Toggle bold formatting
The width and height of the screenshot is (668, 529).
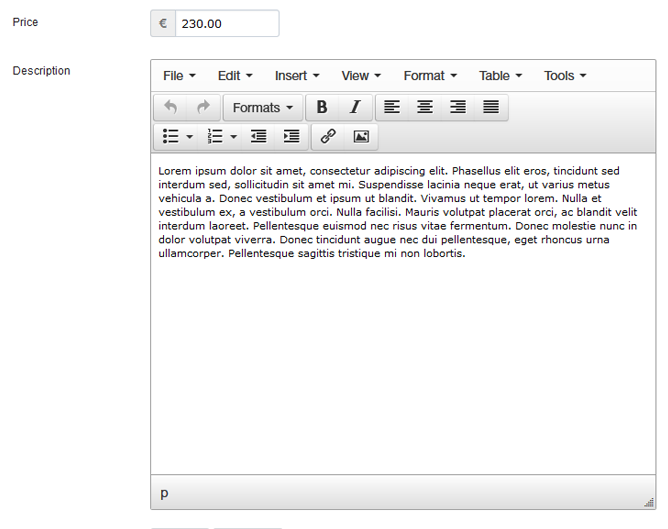(x=322, y=107)
